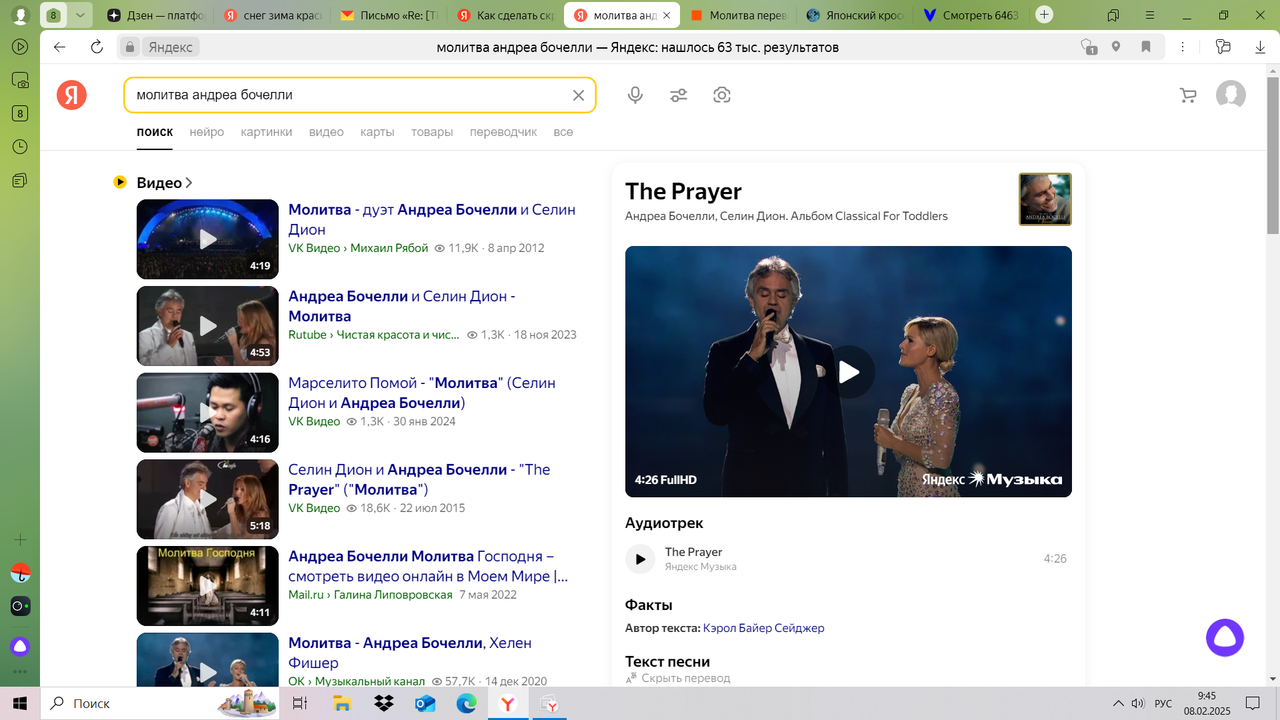This screenshot has height=720, width=1280.
Task: Open Марселито Помой Молитва video link
Action: 422,392
